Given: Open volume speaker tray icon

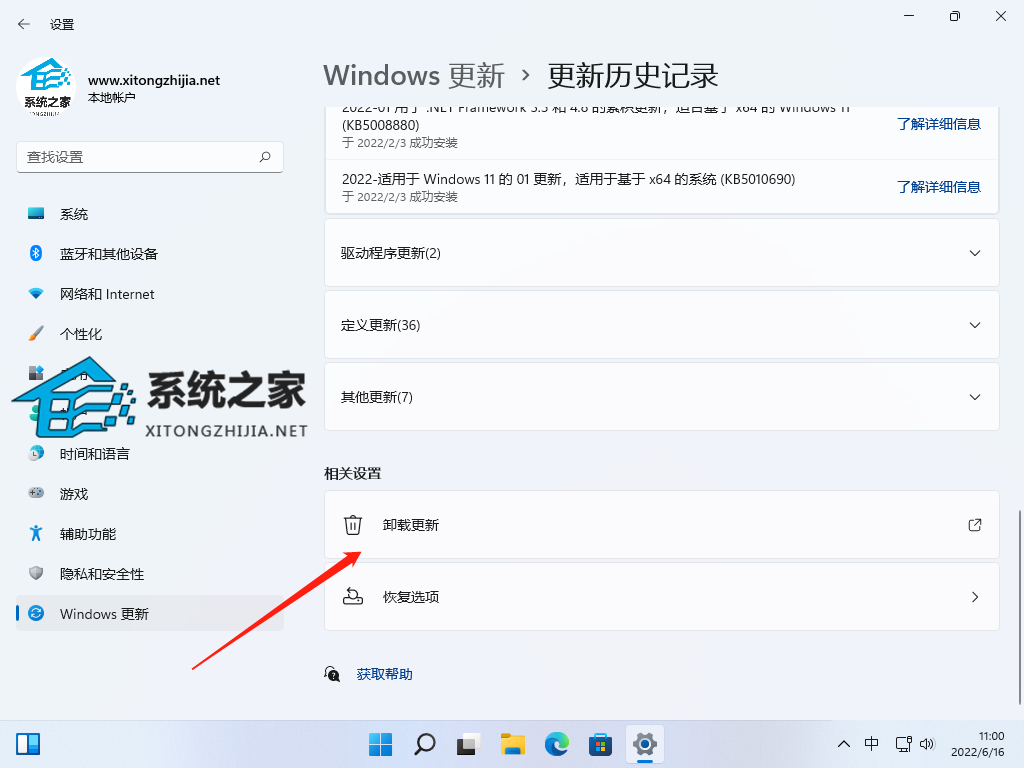Looking at the screenshot, I should 927,744.
